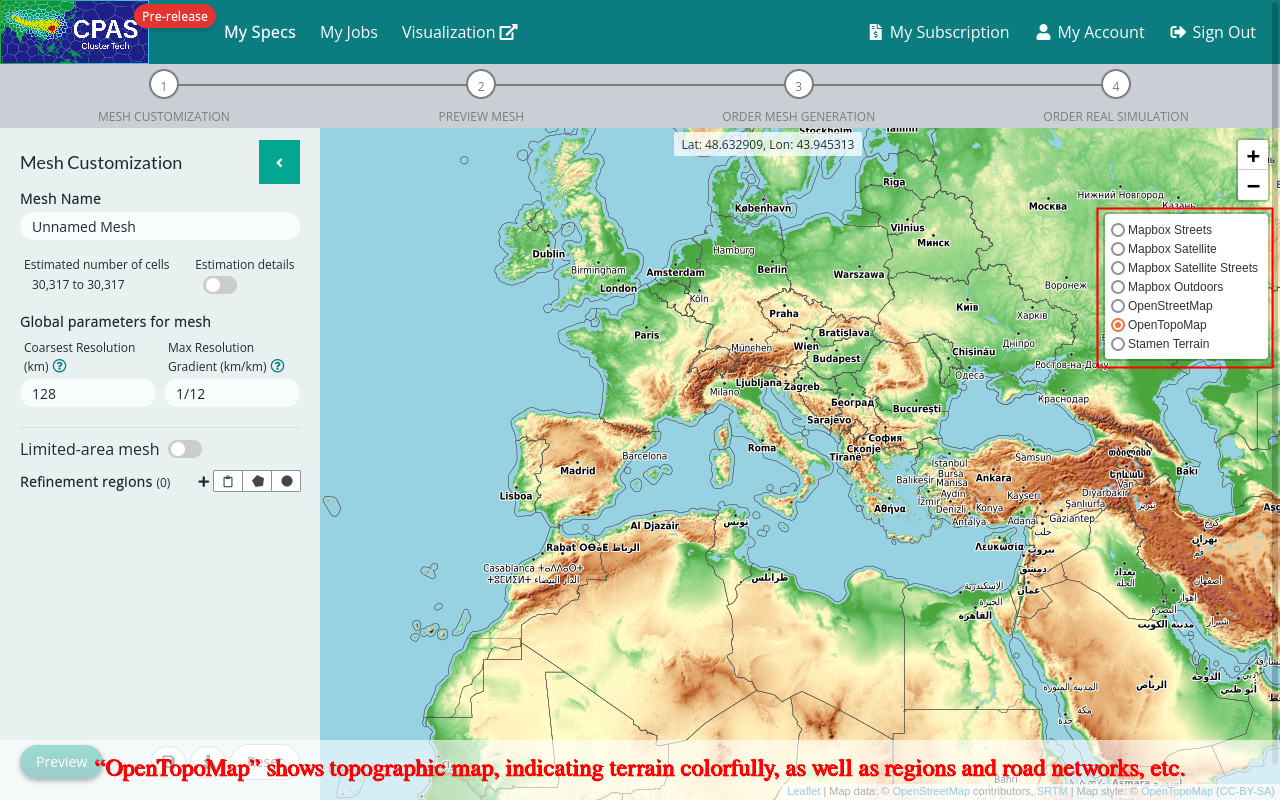Viewport: 1280px width, 800px height.
Task: Select Mapbox Outdoors base layer
Action: pos(1118,287)
